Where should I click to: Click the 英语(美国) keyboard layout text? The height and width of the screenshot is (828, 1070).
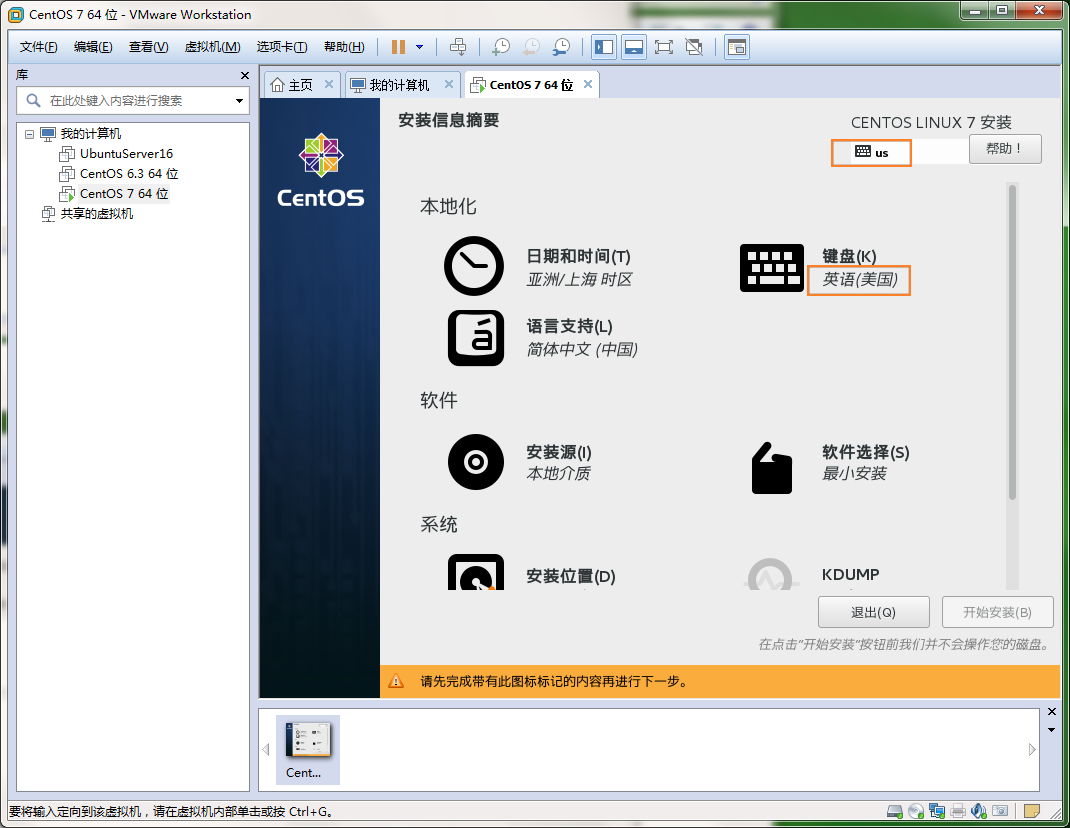coord(859,280)
